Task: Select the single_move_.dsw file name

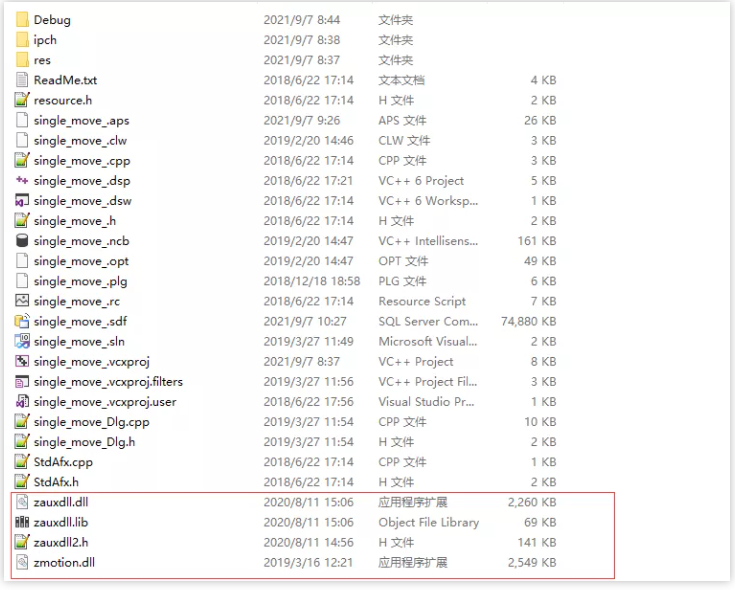Action: [x=82, y=201]
